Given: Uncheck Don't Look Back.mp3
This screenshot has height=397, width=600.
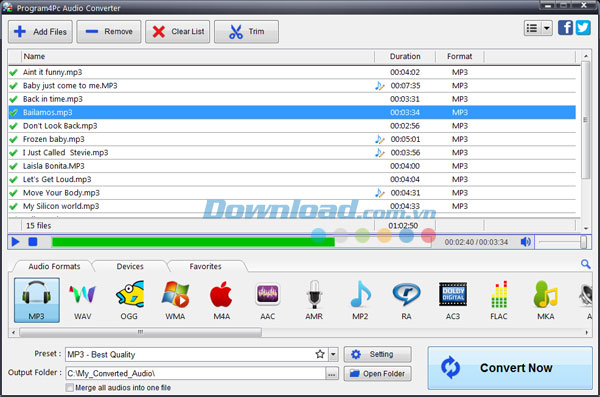Looking at the screenshot, I should tap(14, 126).
